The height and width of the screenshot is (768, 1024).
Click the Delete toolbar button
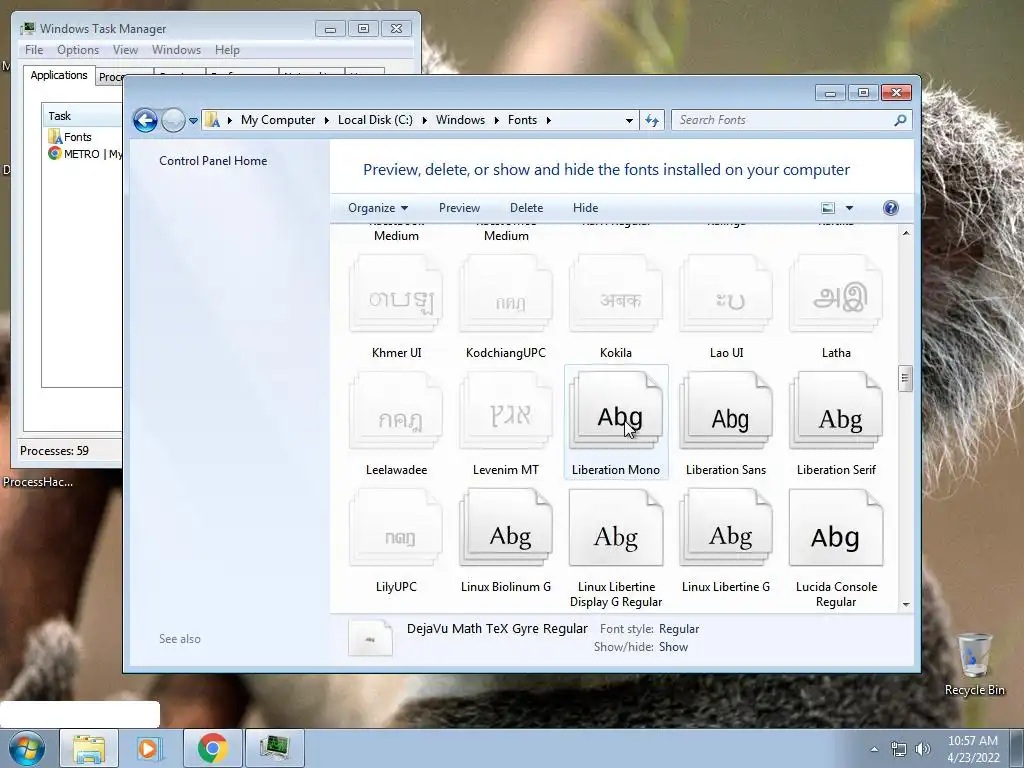click(x=526, y=208)
